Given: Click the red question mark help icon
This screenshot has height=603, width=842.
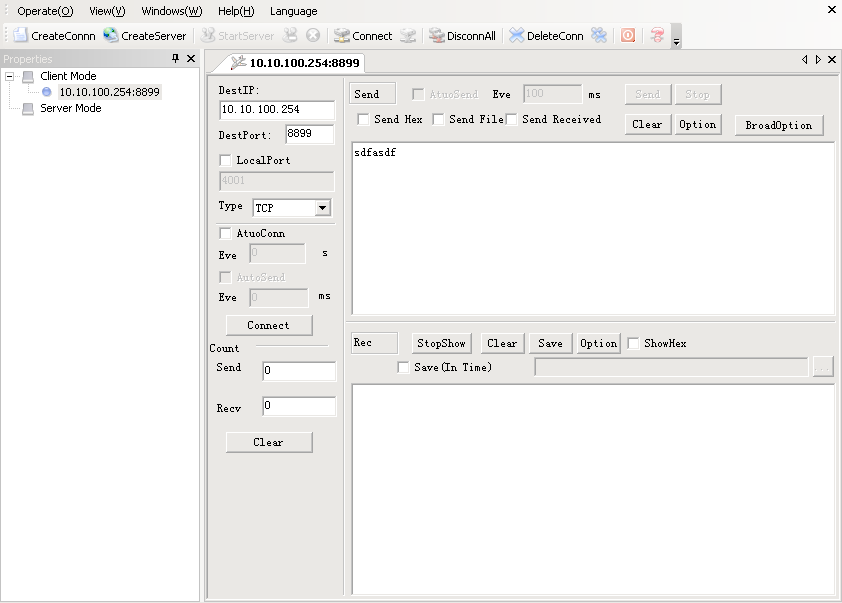Looking at the screenshot, I should pos(657,35).
